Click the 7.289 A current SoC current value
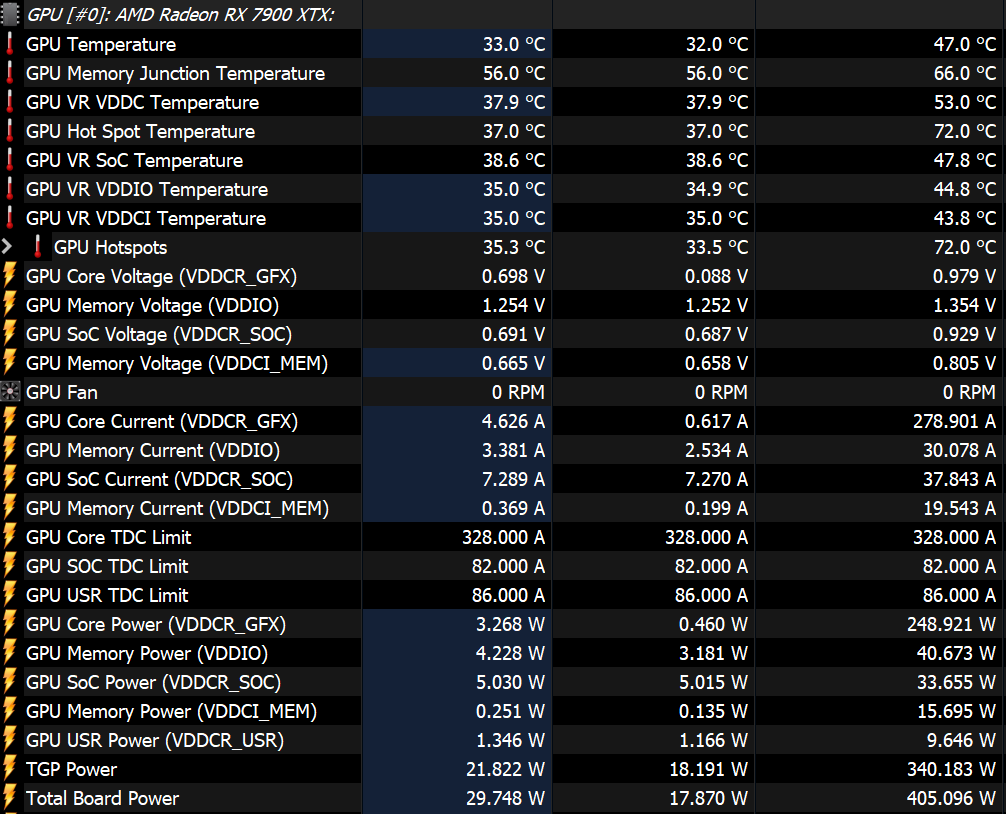 tap(513, 479)
